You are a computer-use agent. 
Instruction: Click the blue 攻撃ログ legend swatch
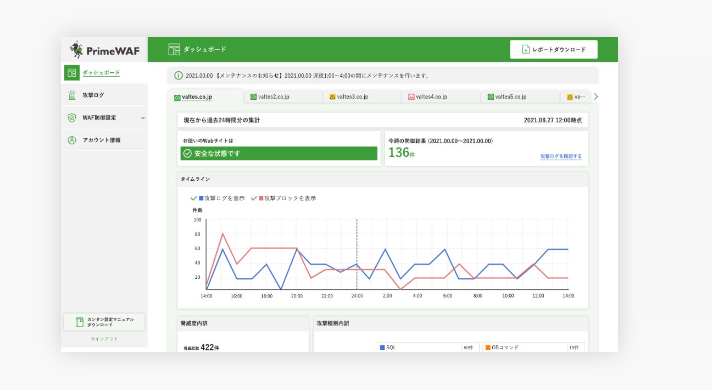pos(201,198)
